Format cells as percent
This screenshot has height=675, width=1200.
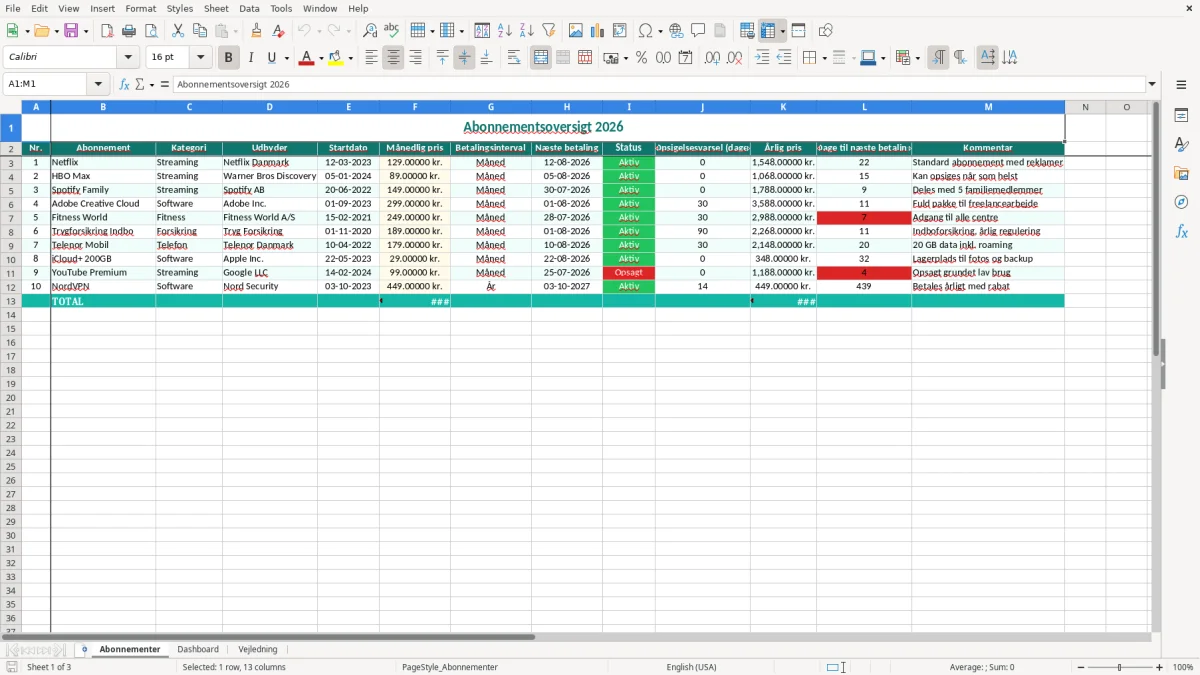(642, 58)
